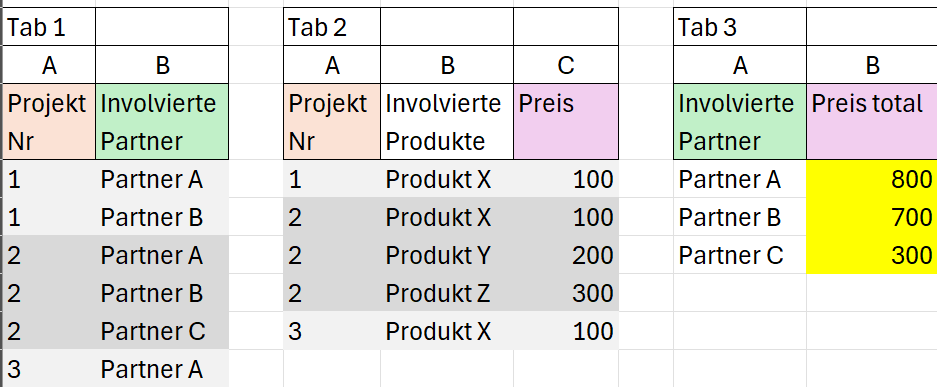Select Partner C cell in Tab 1
This screenshot has width=937, height=387.
[162, 331]
